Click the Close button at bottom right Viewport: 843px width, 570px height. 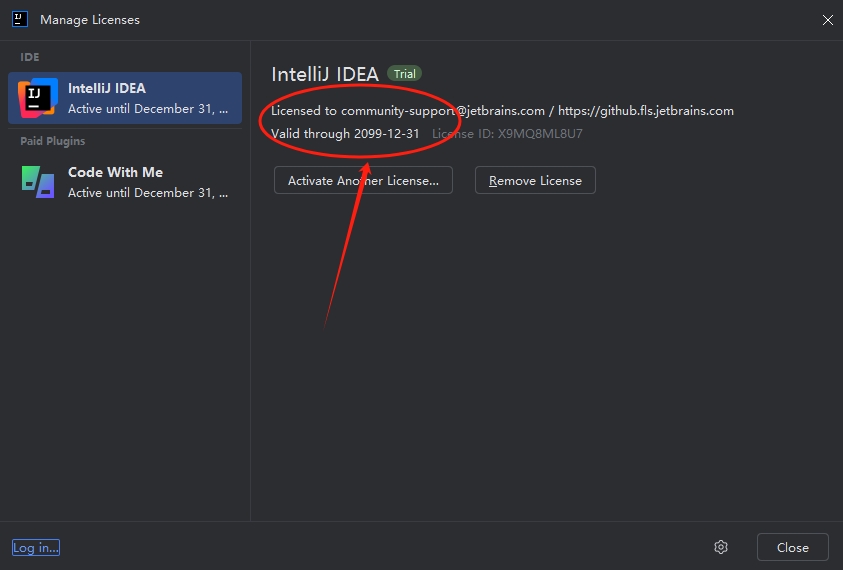pyautogui.click(x=792, y=547)
